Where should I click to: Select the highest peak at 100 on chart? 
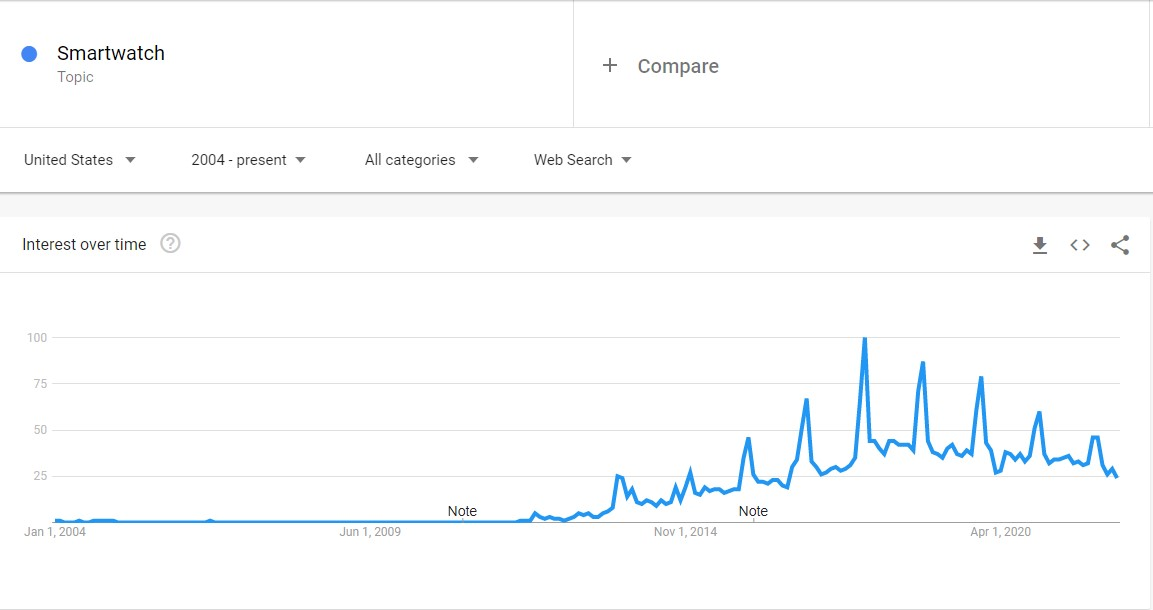(865, 339)
